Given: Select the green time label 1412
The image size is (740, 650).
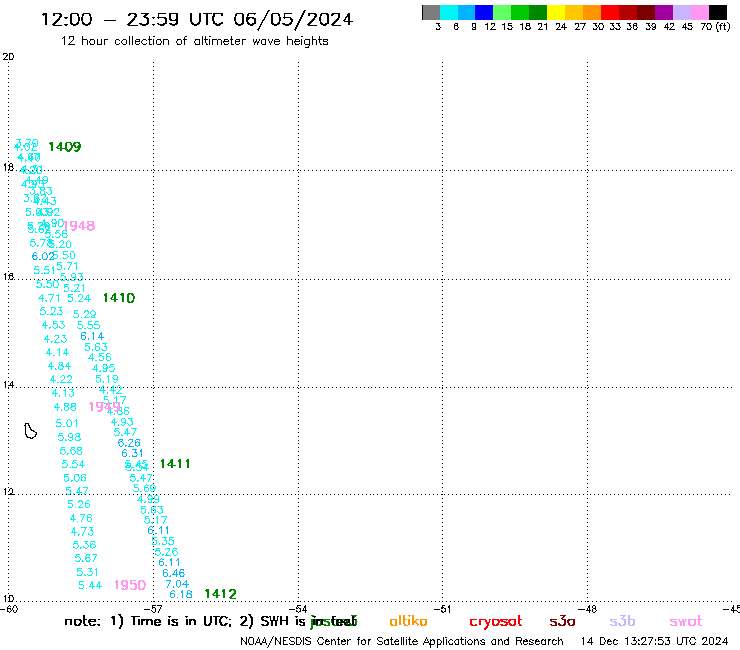Looking at the screenshot, I should pos(220,594).
